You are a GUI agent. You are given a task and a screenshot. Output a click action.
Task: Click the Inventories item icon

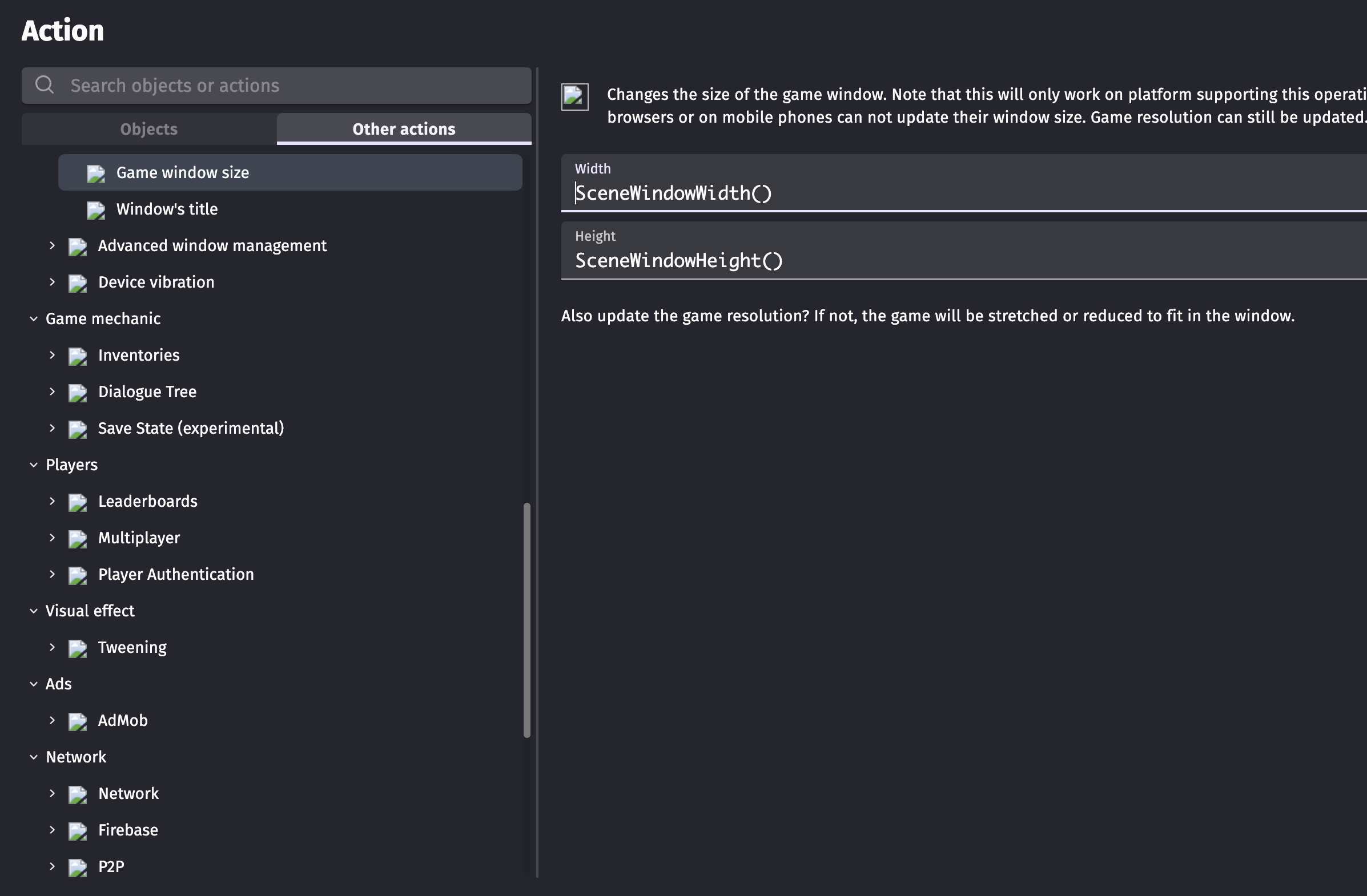78,356
